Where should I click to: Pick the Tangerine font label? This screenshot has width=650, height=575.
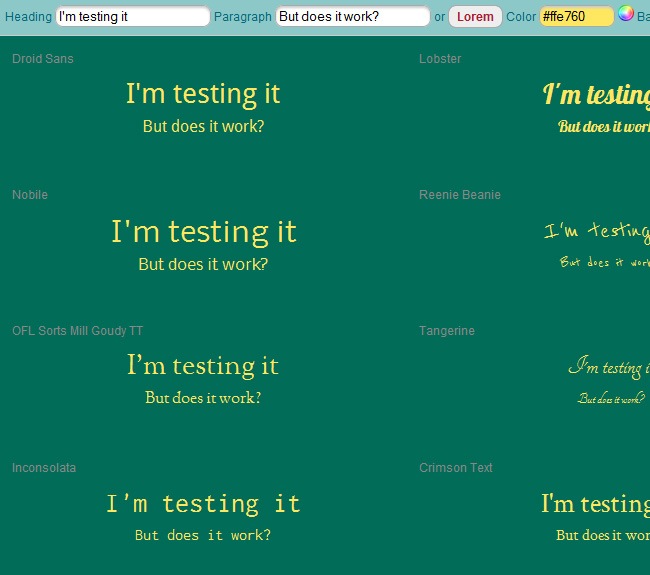447,331
